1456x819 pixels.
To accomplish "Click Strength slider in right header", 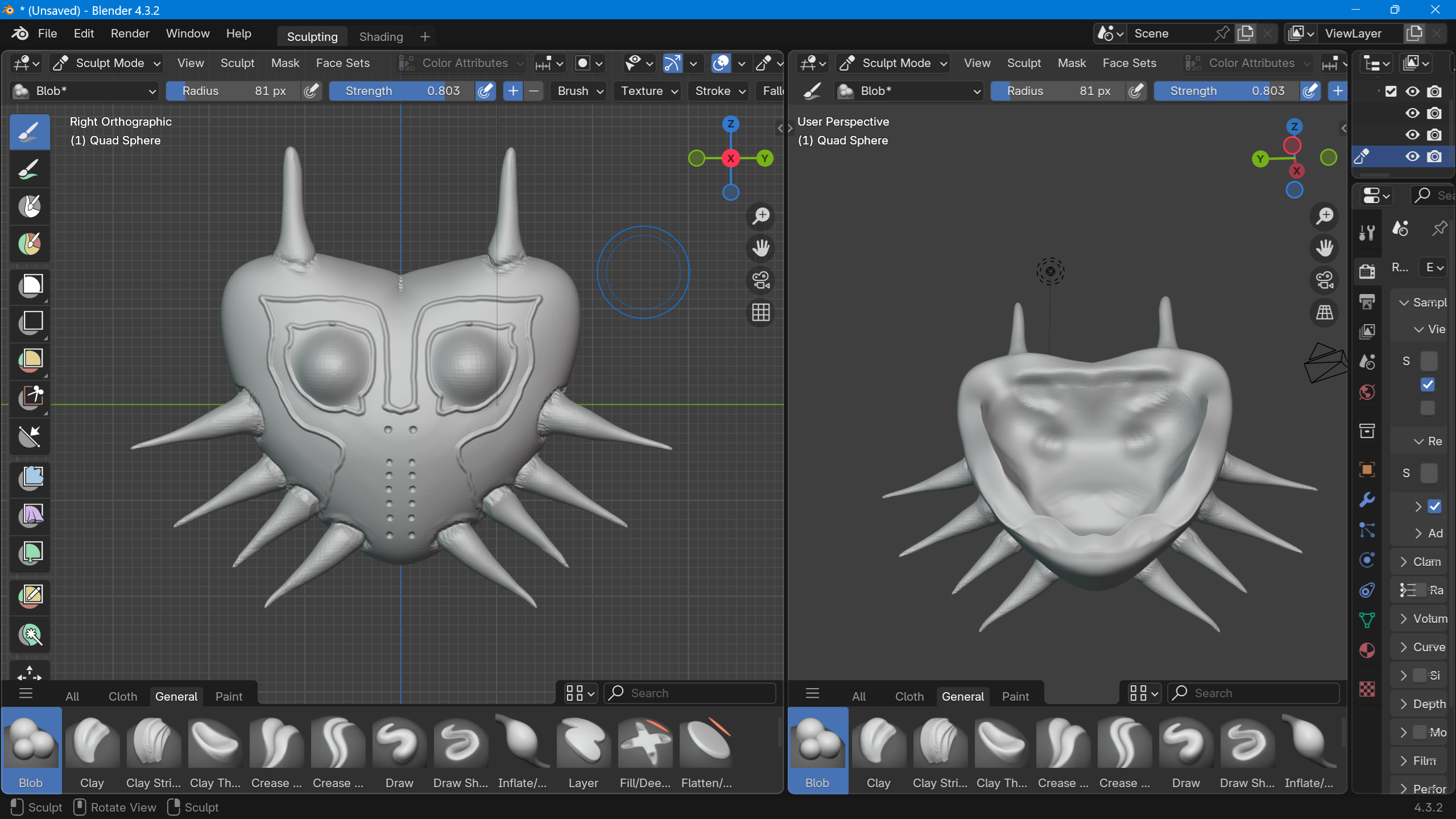I will (1227, 91).
